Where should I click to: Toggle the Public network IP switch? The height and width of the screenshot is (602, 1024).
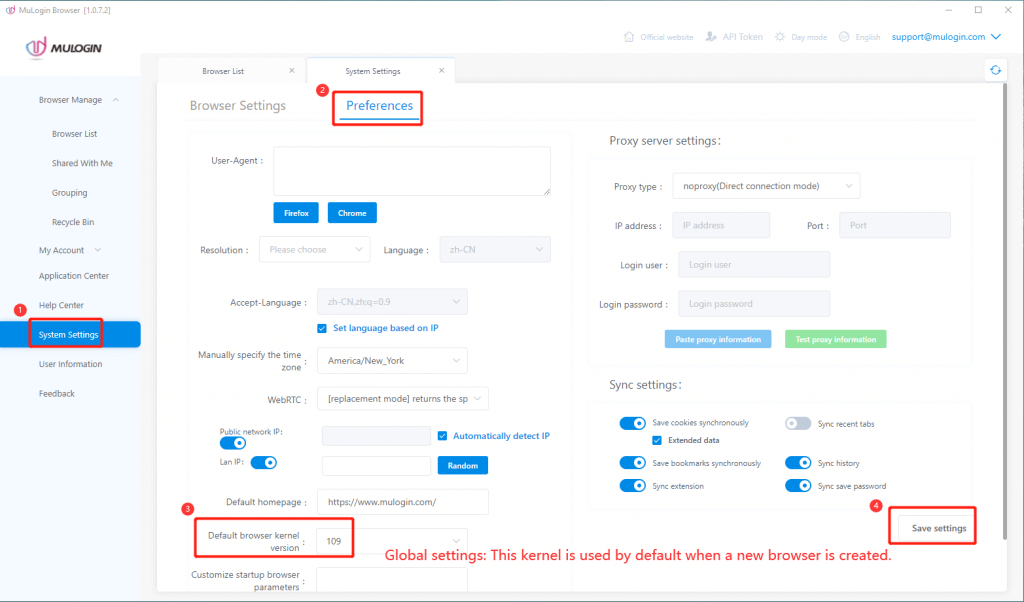(232, 443)
